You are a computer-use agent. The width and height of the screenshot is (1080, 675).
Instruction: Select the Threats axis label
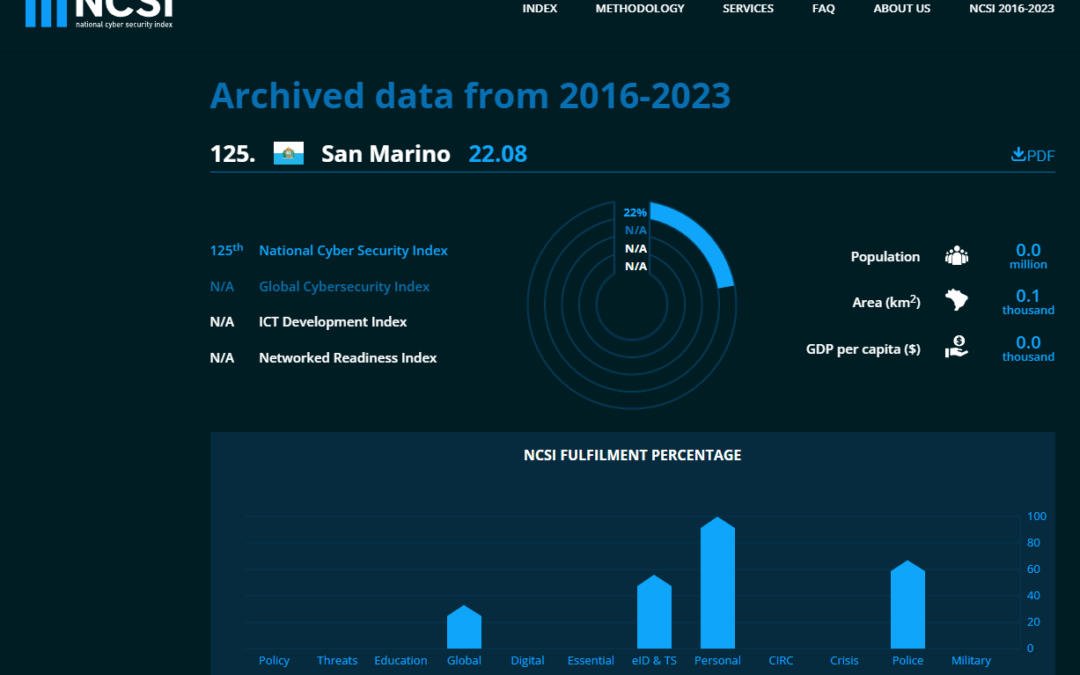pyautogui.click(x=338, y=660)
